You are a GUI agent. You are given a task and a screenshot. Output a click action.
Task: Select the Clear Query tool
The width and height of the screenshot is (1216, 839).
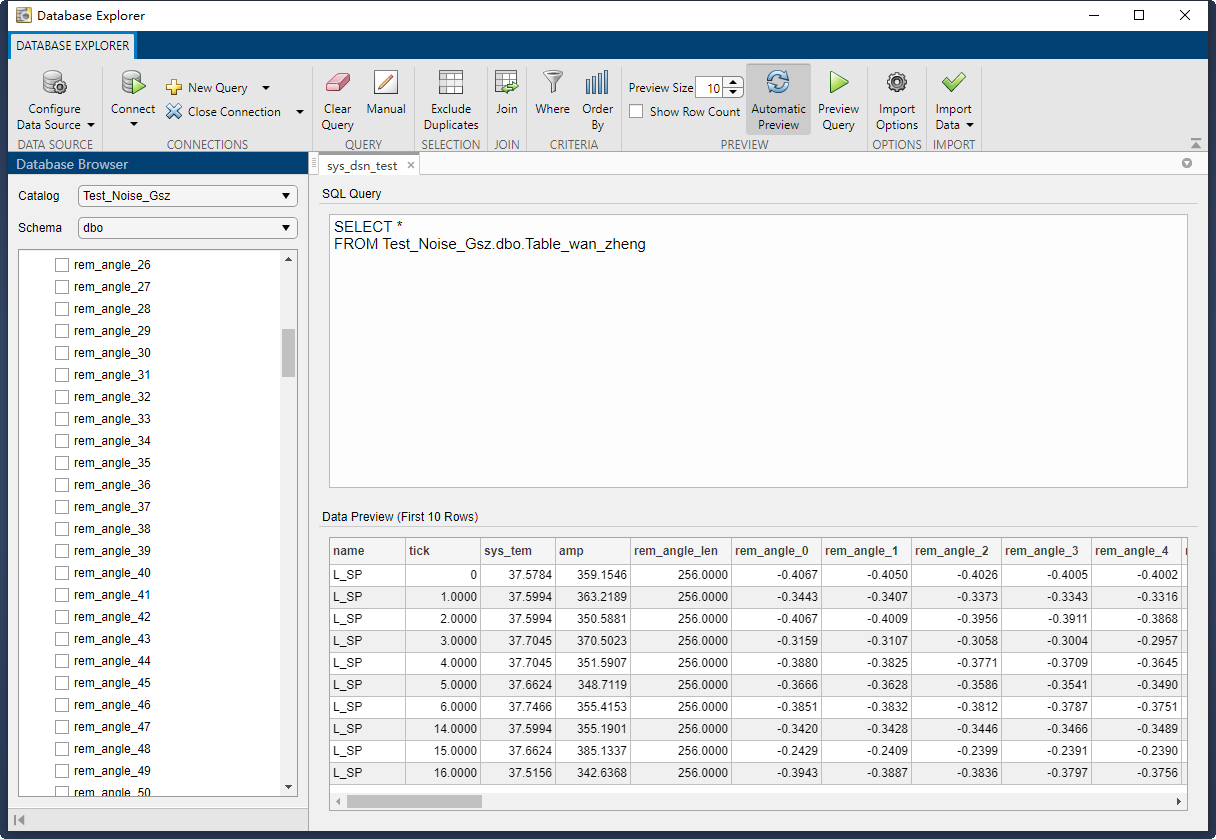(337, 100)
